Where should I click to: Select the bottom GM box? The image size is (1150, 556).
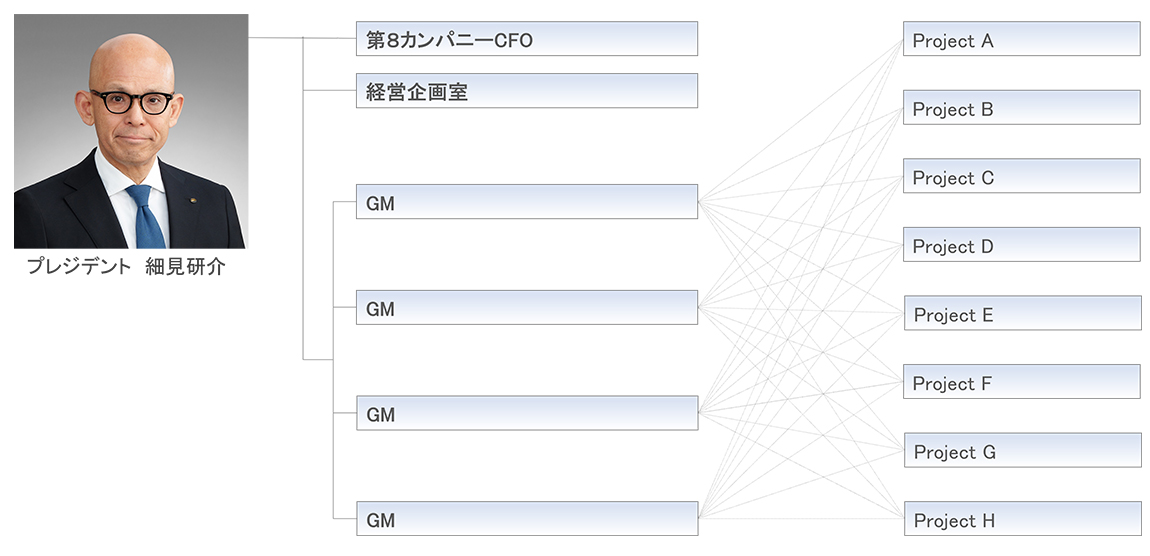click(526, 518)
